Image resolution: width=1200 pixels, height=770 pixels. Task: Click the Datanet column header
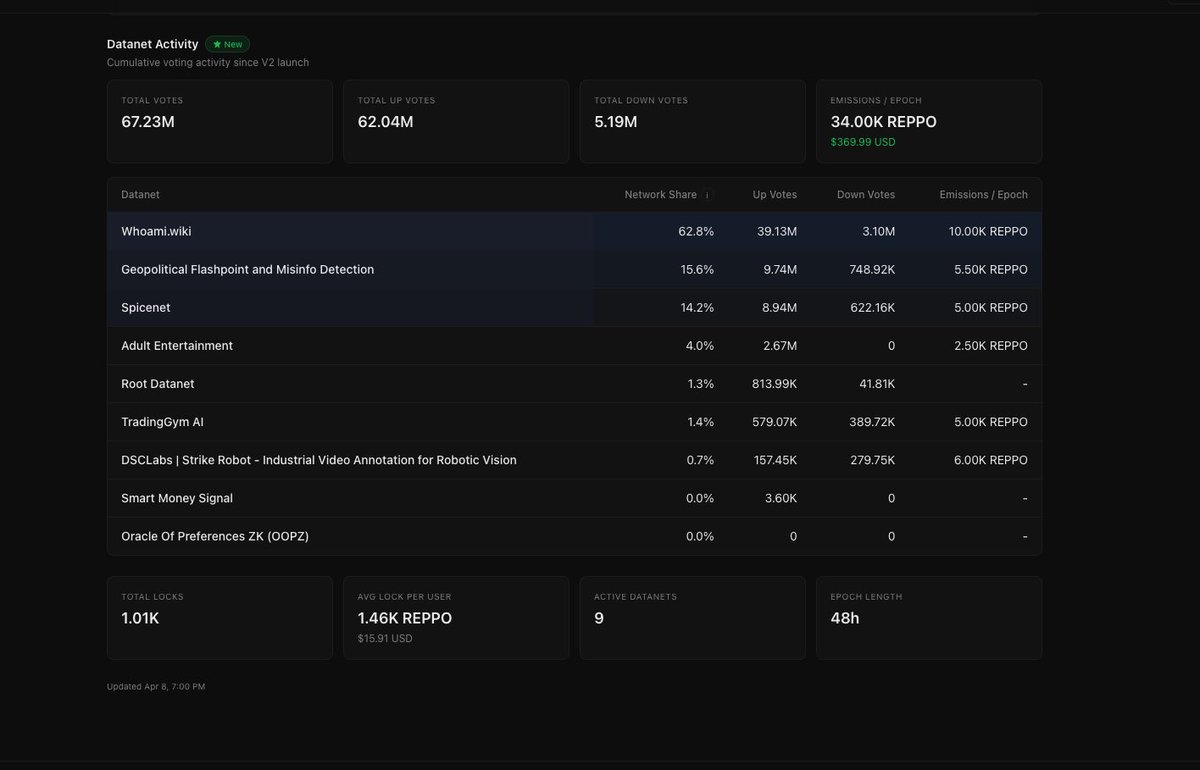click(140, 195)
